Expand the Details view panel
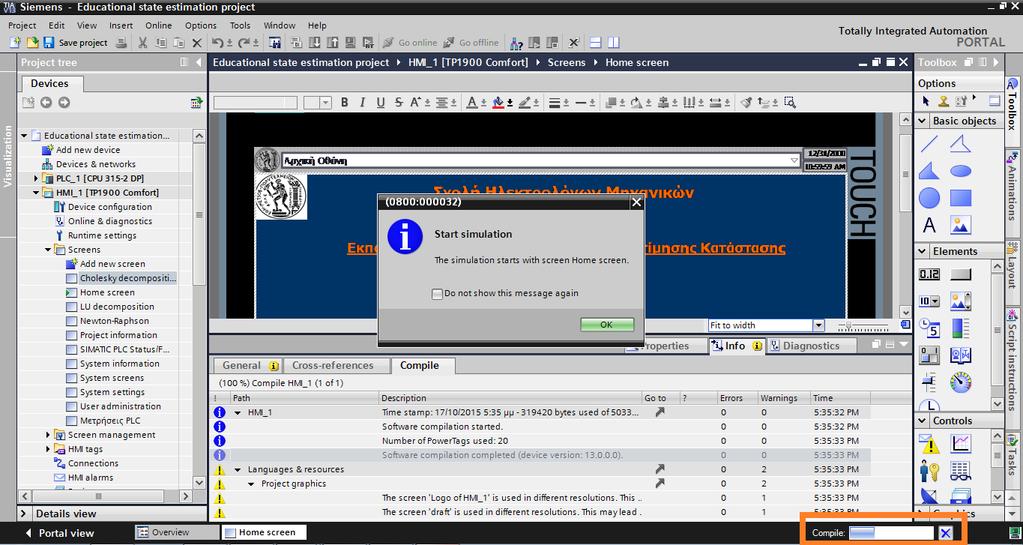Screen dimensions: 1023x545 click(24, 514)
